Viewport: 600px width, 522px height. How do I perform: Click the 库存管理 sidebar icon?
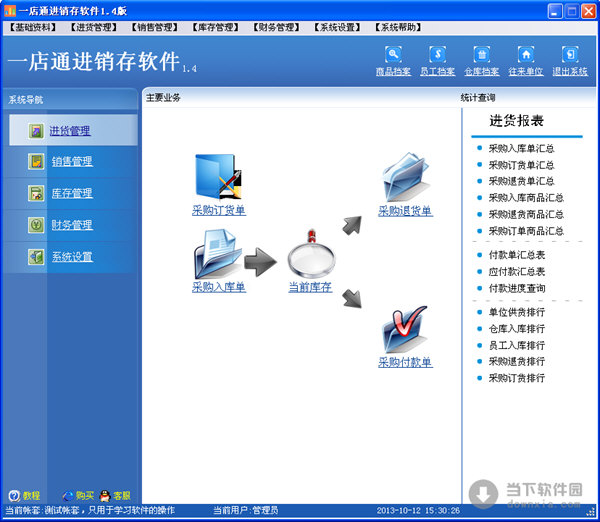pyautogui.click(x=36, y=193)
